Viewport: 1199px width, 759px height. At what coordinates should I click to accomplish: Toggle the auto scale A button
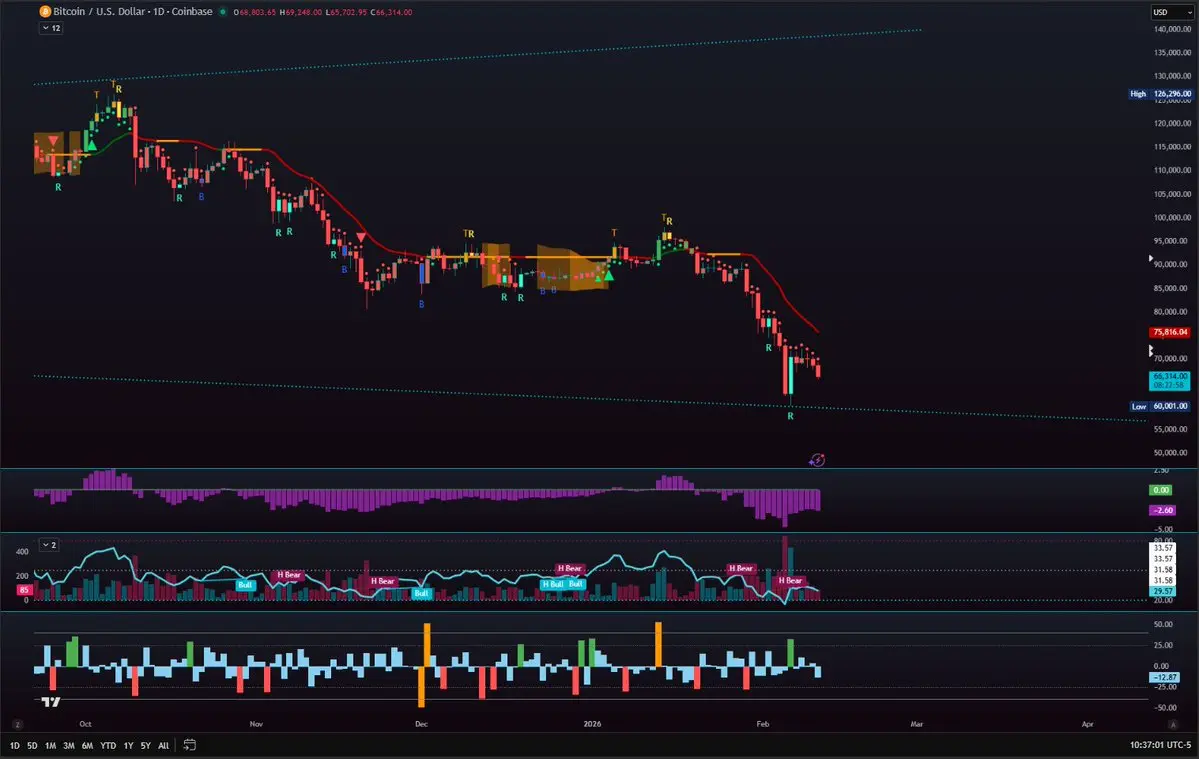(x=1173, y=724)
